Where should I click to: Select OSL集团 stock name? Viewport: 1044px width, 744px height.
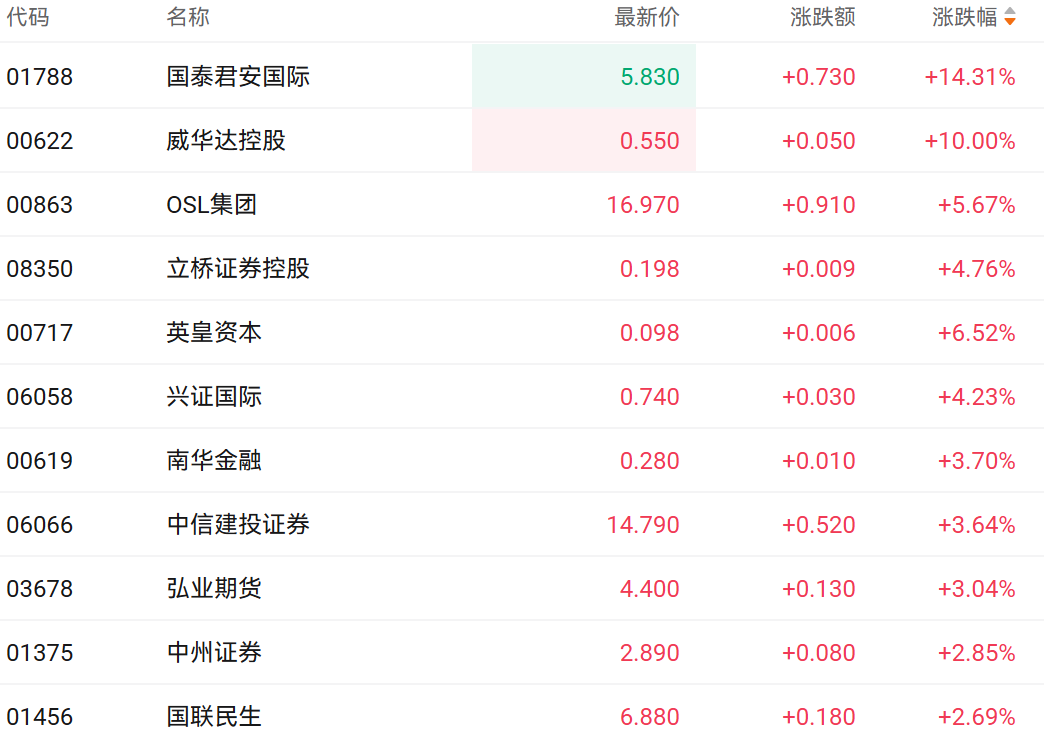click(x=211, y=205)
